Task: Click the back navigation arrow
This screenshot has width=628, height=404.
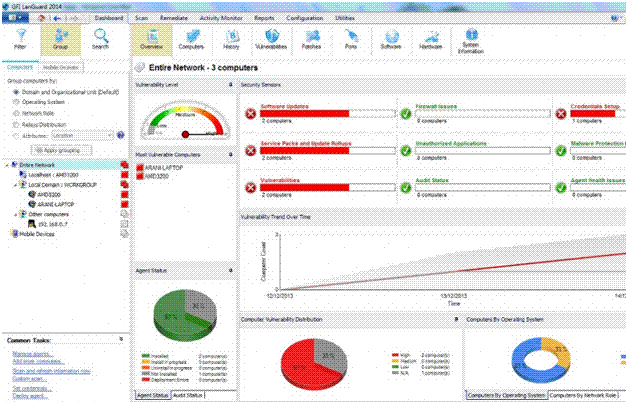Action: 57,18
